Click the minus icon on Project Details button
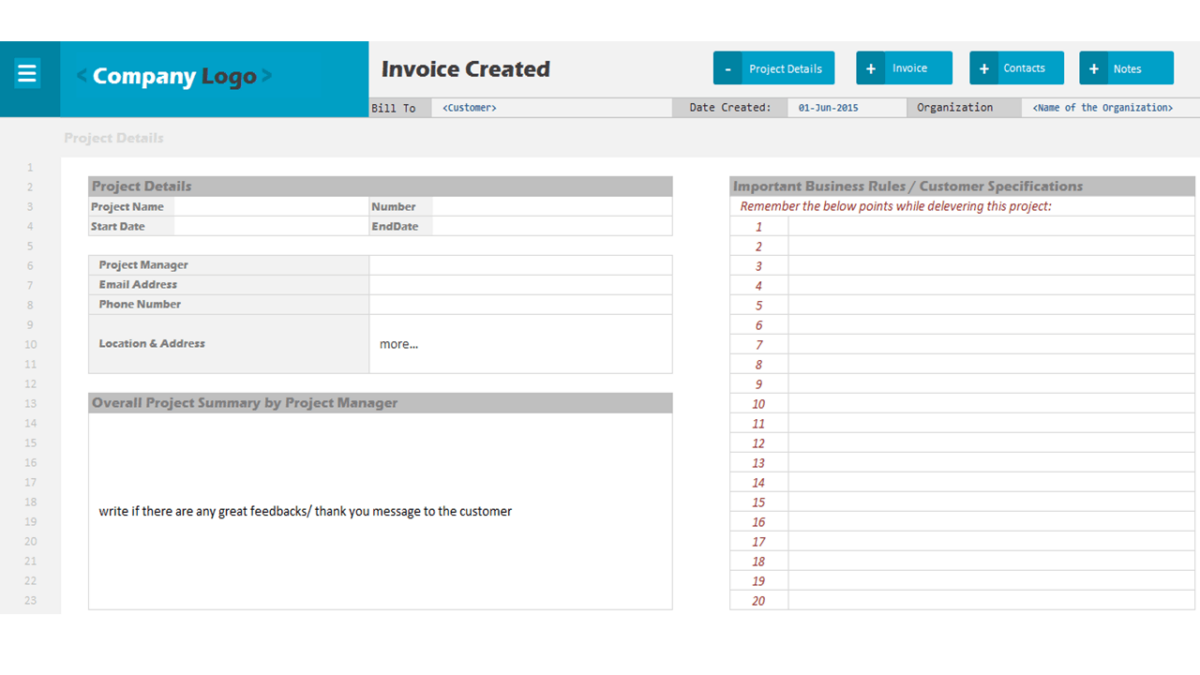Screen dimensions: 1200x675 [x=726, y=67]
